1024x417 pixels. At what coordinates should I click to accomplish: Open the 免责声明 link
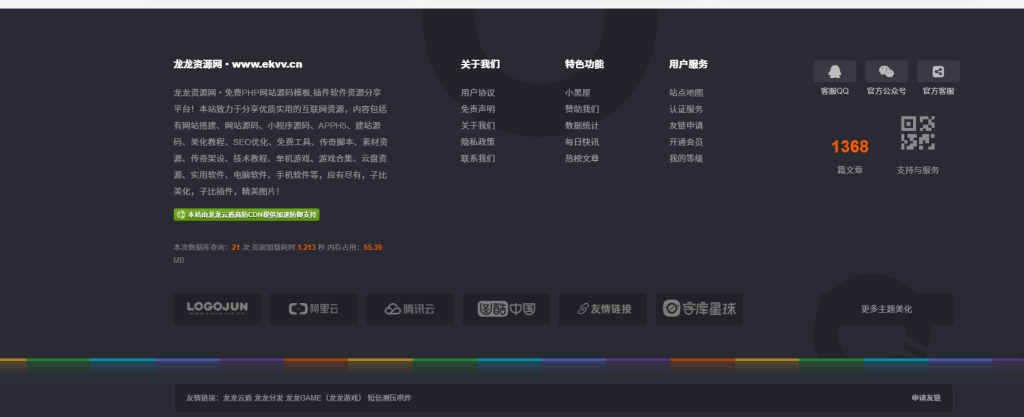tap(478, 109)
